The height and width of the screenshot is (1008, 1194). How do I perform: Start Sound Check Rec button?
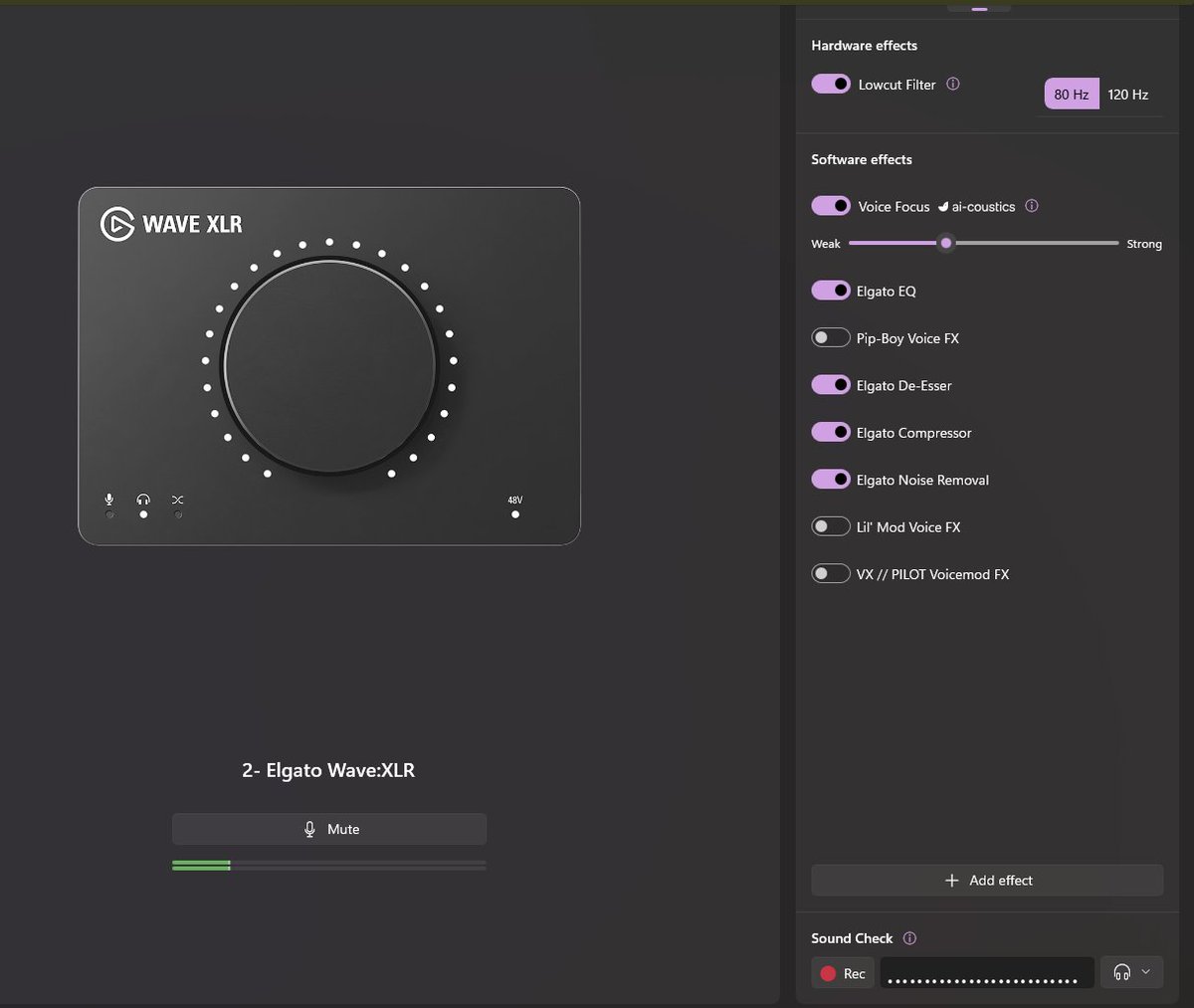coord(843,973)
